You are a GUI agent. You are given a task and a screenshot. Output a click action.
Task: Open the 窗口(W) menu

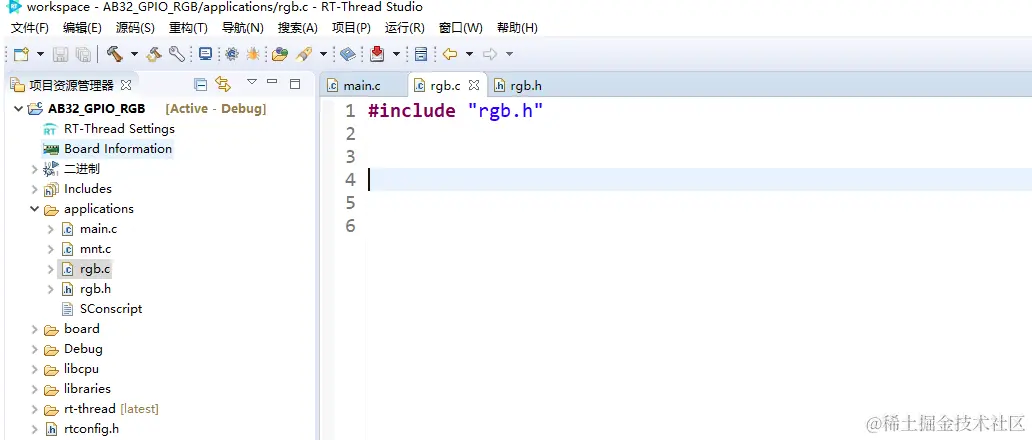pos(461,28)
